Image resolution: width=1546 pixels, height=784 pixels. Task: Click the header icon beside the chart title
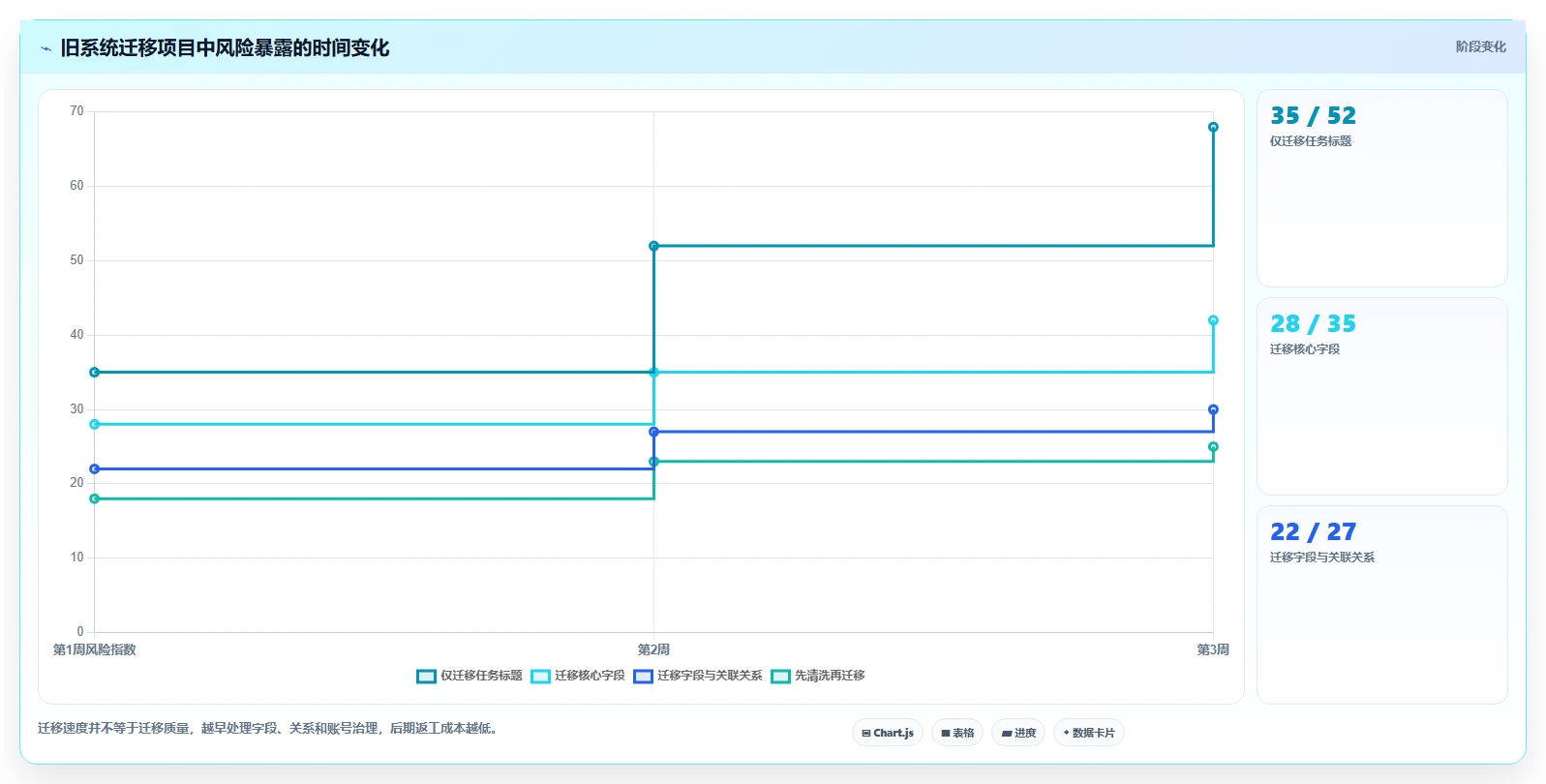tap(45, 48)
